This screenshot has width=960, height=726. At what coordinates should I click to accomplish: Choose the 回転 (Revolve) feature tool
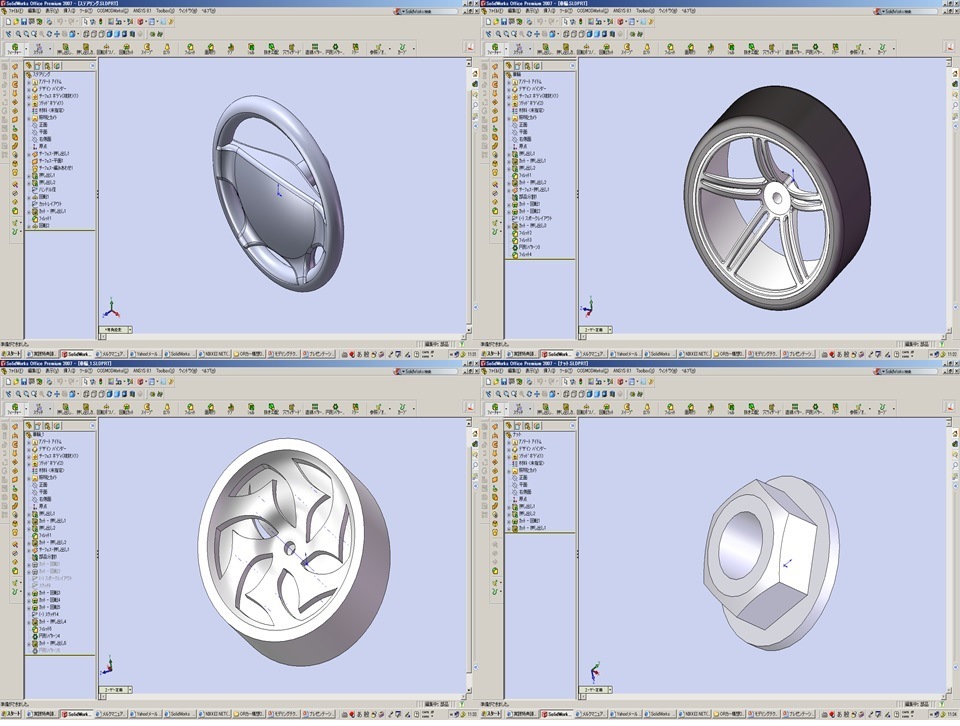tap(106, 44)
